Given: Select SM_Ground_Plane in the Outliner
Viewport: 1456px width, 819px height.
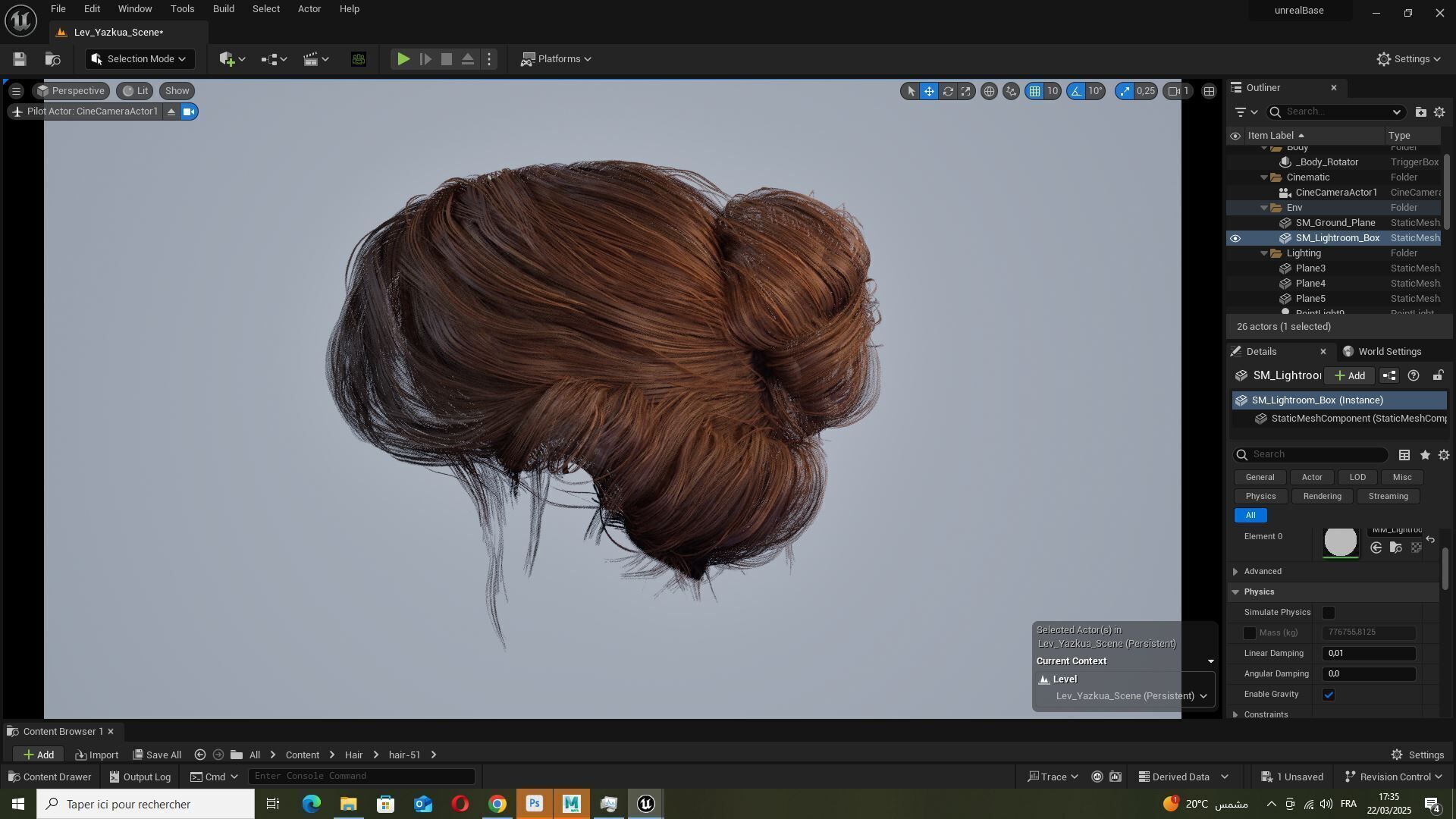Looking at the screenshot, I should pyautogui.click(x=1335, y=223).
